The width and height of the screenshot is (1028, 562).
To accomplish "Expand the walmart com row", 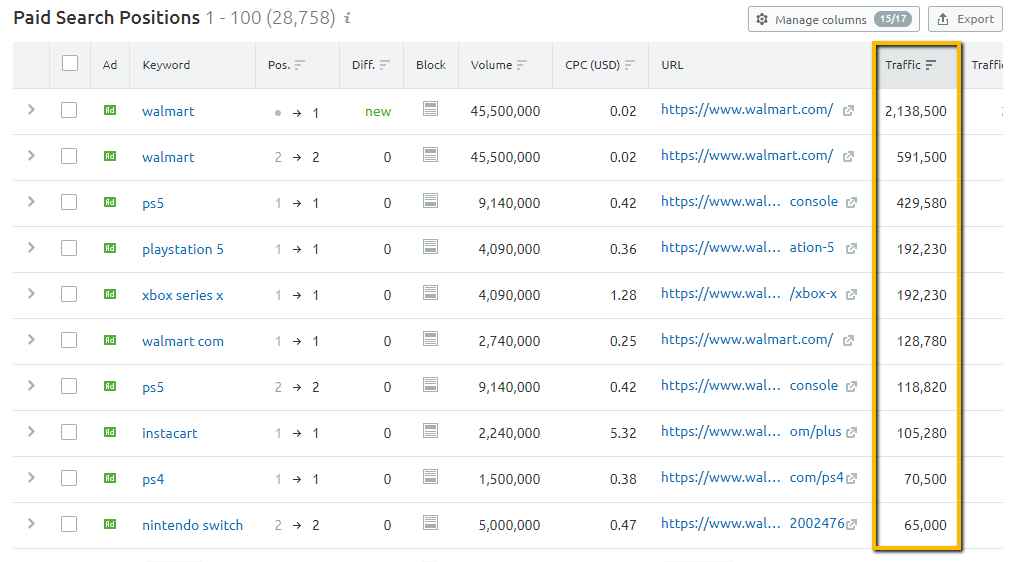I will (31, 340).
